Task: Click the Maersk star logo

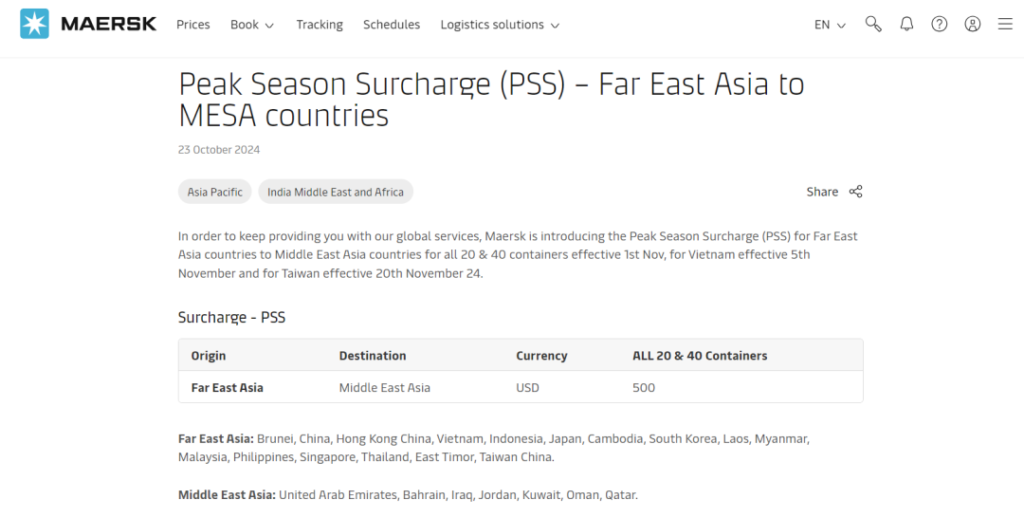Action: (x=35, y=24)
